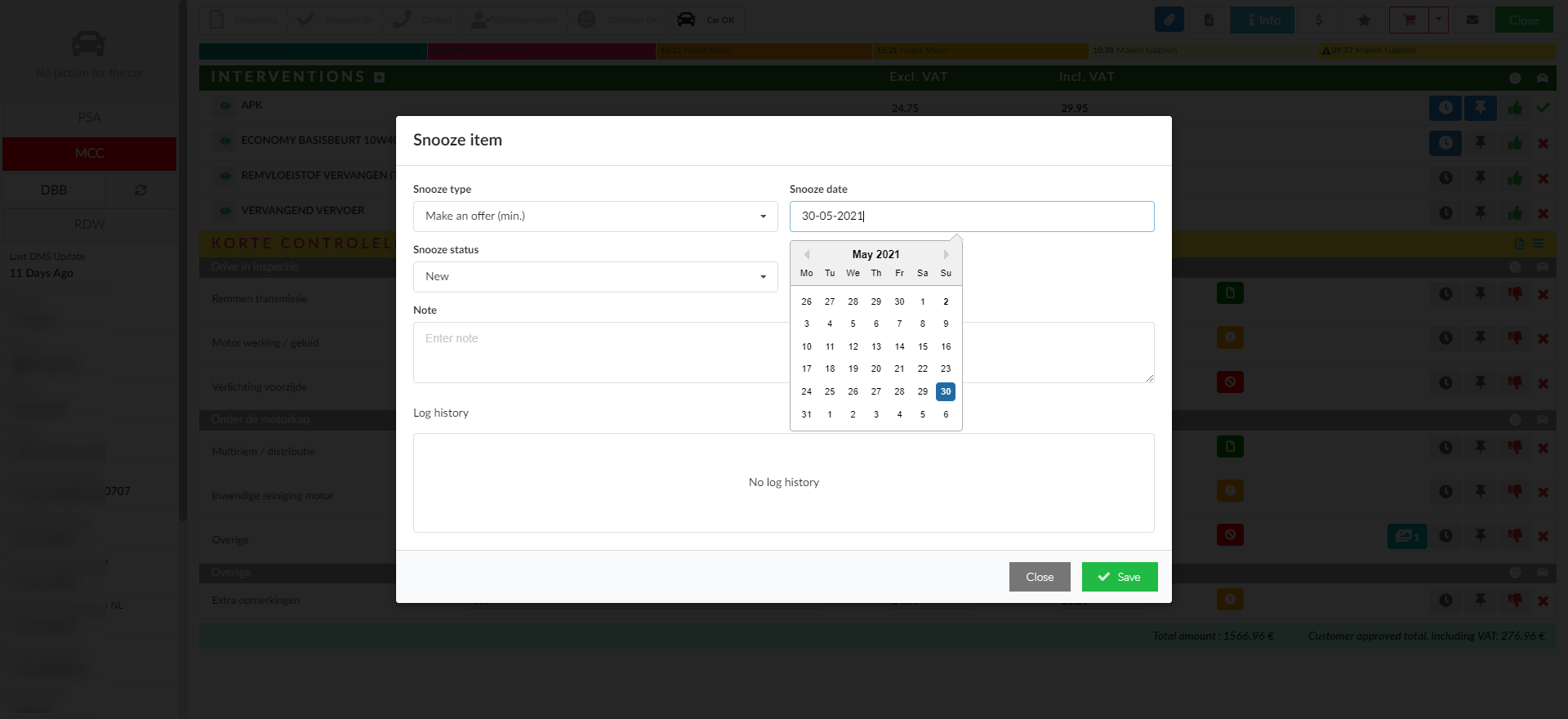Select the PSA tab
This screenshot has height=719, width=1568.
(x=89, y=118)
